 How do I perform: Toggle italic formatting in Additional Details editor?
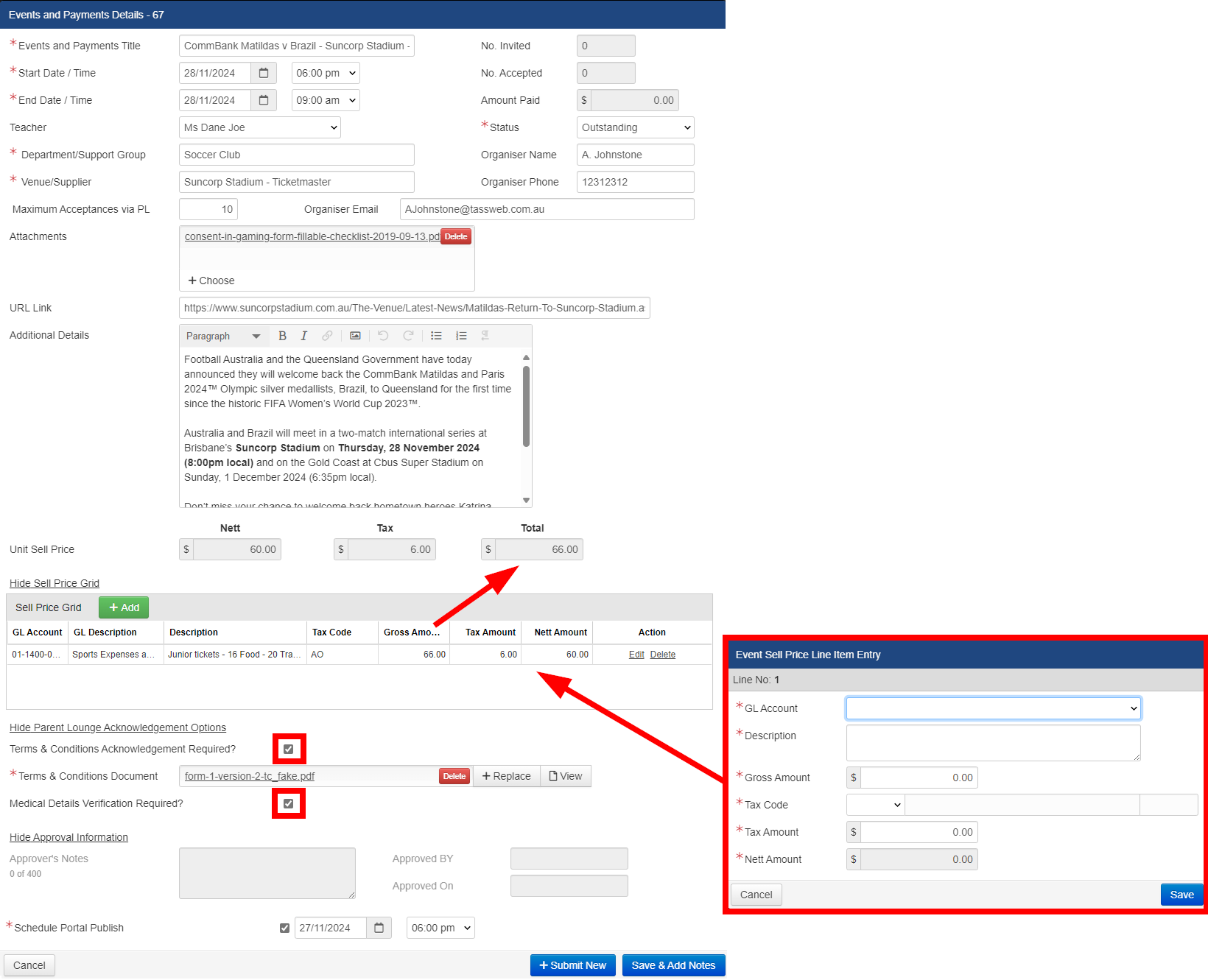click(x=303, y=336)
